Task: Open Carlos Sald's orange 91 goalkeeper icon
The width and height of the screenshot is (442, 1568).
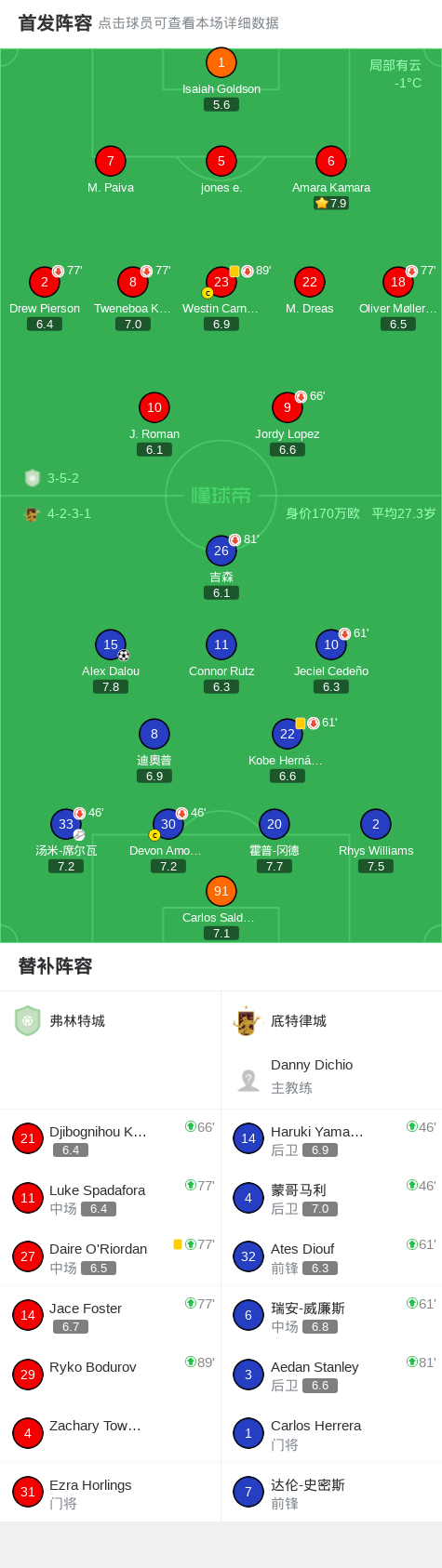Action: point(221,891)
